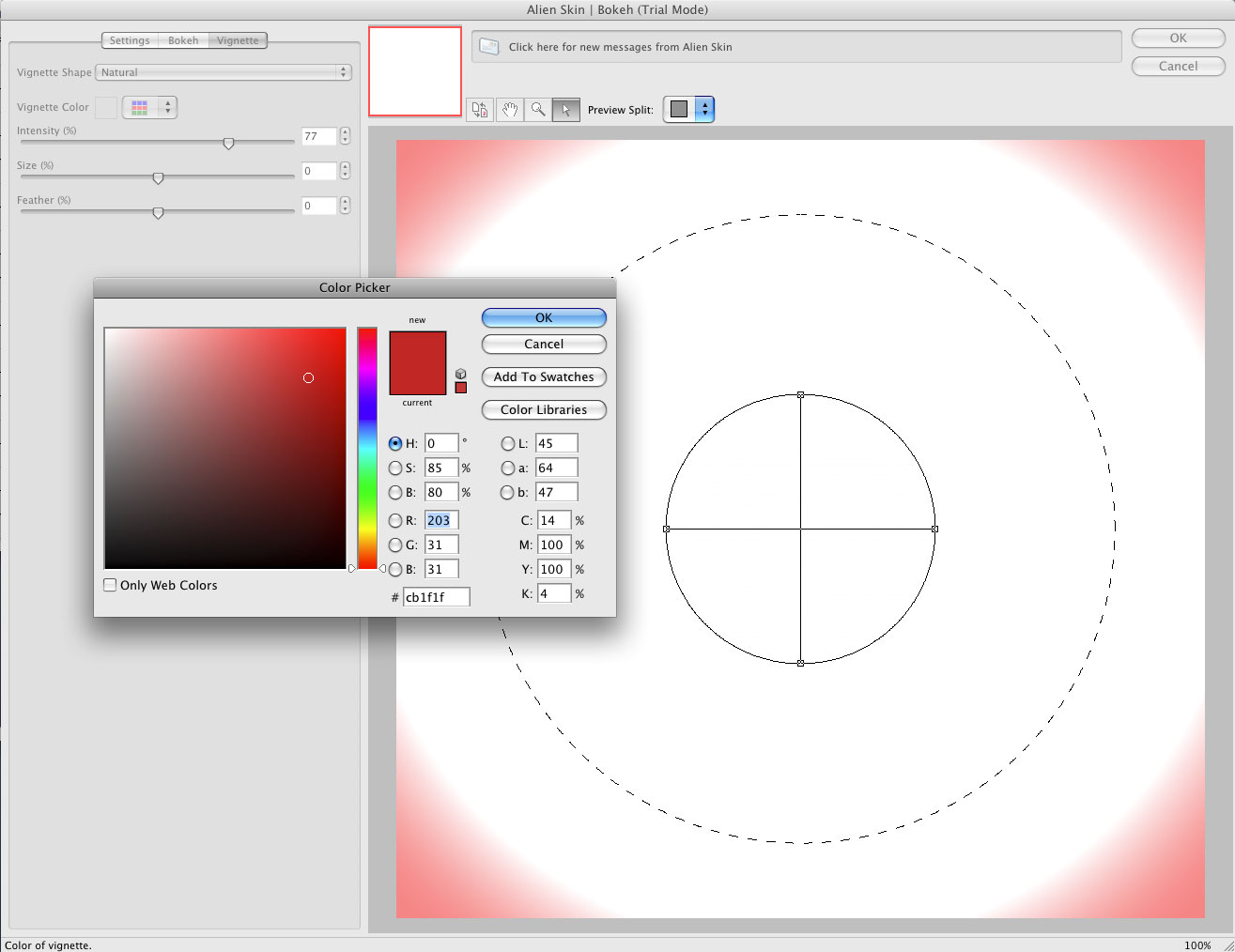Image resolution: width=1235 pixels, height=952 pixels.
Task: Click the S saturation value field 85
Action: pyautogui.click(x=441, y=468)
